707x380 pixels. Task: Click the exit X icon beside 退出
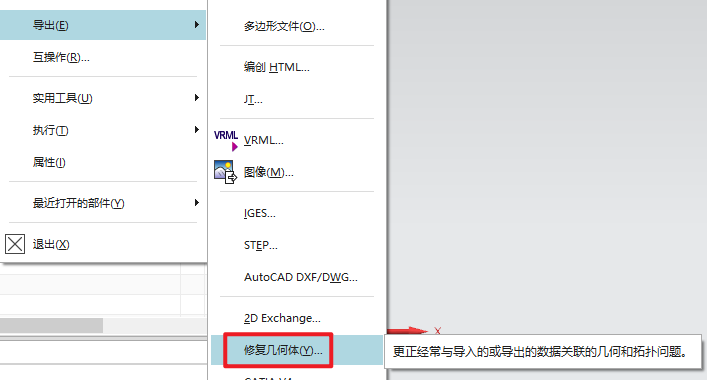coord(15,244)
